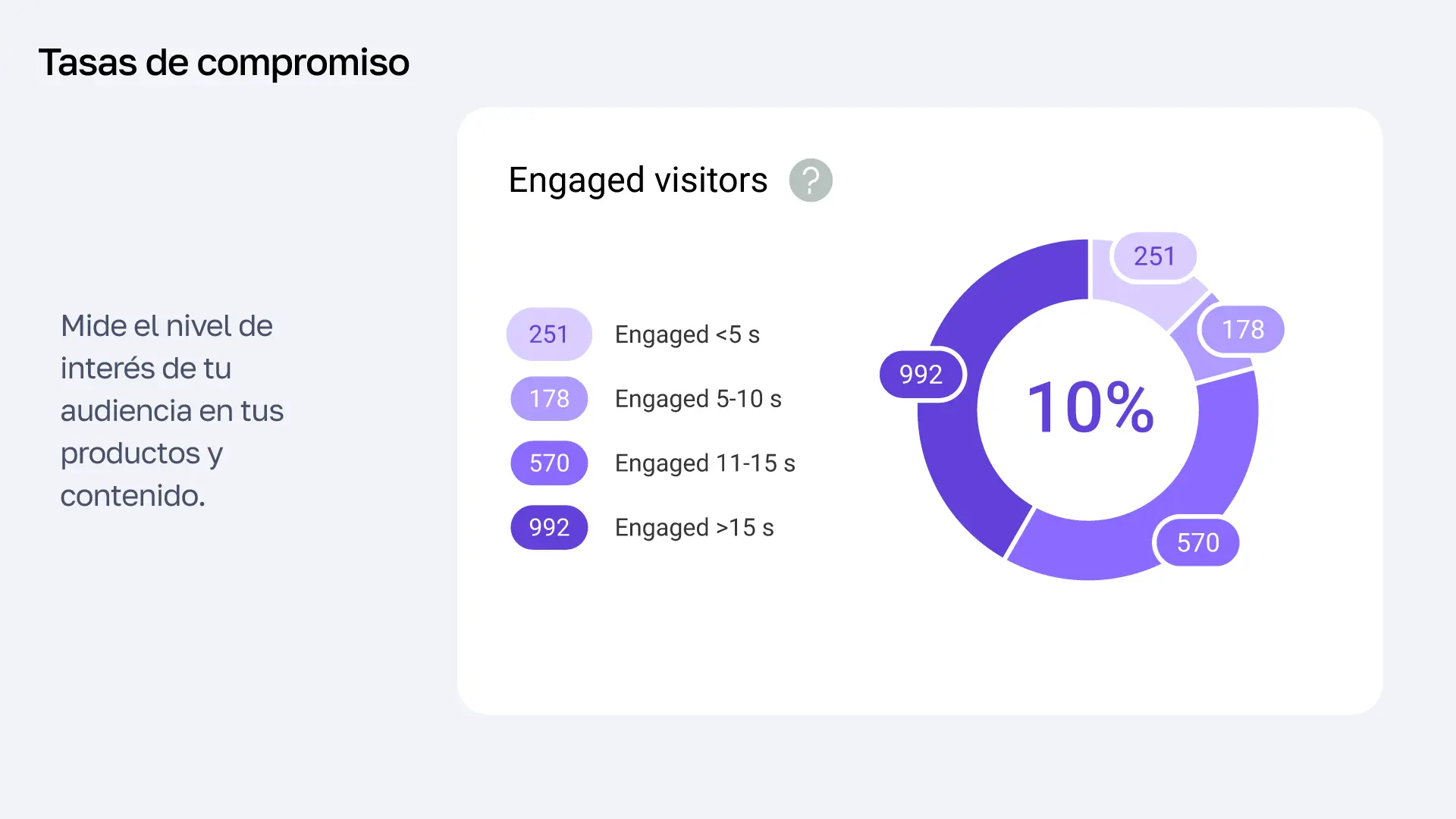Click the 992 legend badge

point(549,528)
